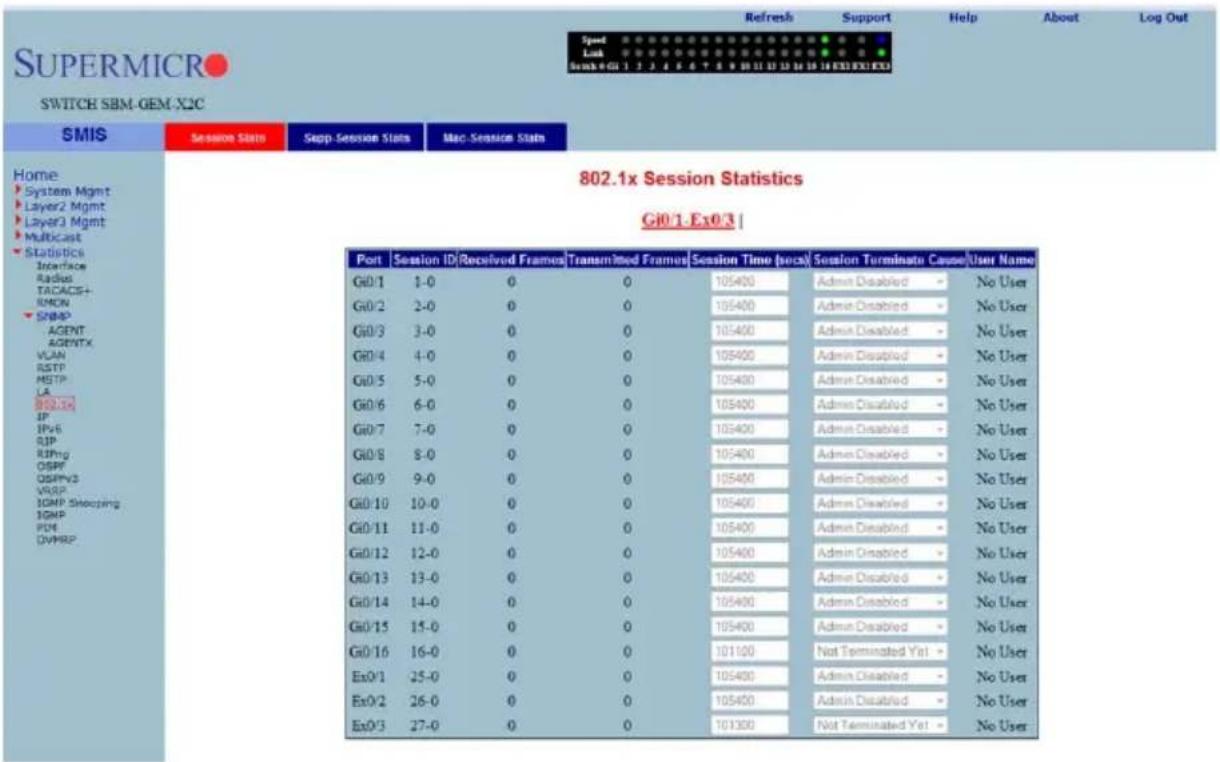1220x762 pixels.
Task: Open Interface statistics
Action: click(61, 266)
